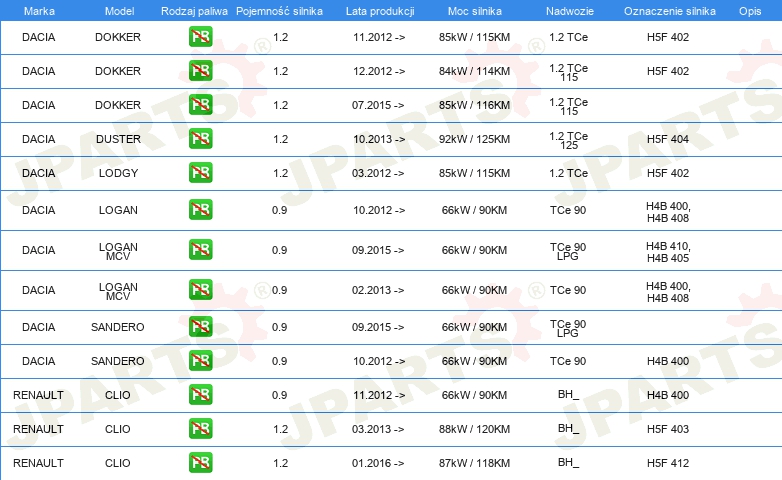Select the Oznaczenie silnika column header
The width and height of the screenshot is (782, 480).
[x=670, y=11]
